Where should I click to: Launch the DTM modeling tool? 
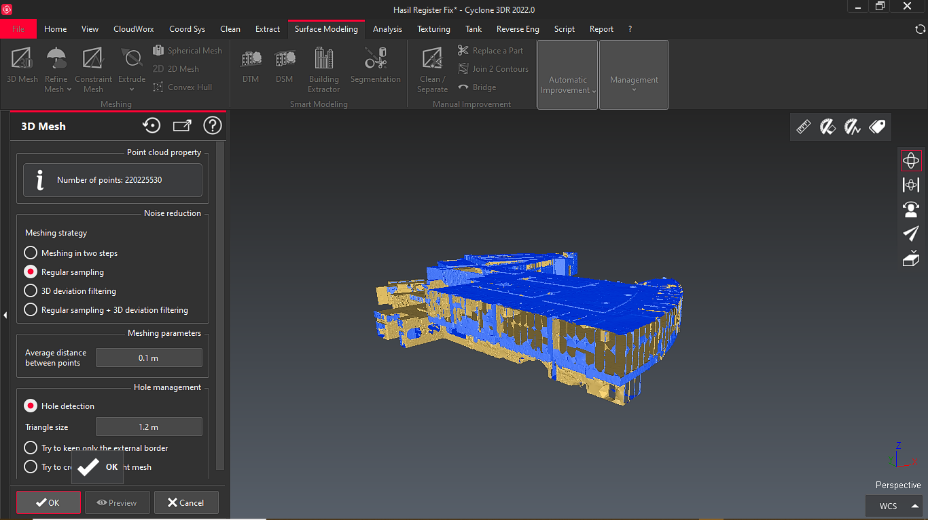tap(250, 65)
